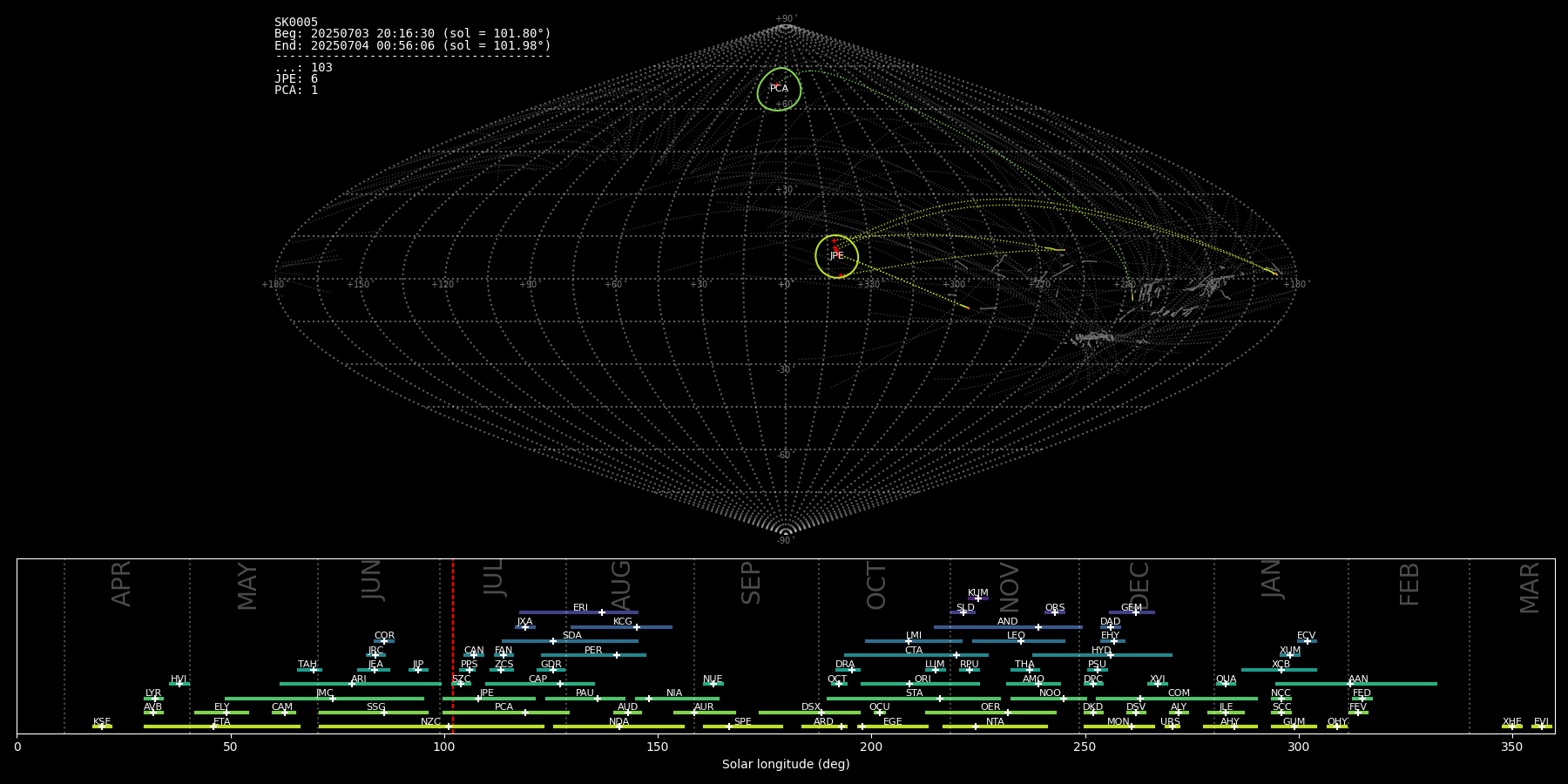
Task: Click the JPE label in the timeline
Action: pyautogui.click(x=486, y=693)
